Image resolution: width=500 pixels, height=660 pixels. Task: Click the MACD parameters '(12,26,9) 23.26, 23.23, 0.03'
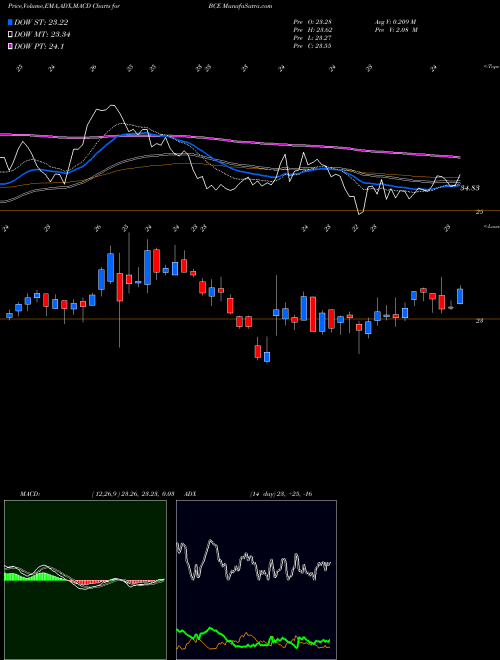pos(133,494)
